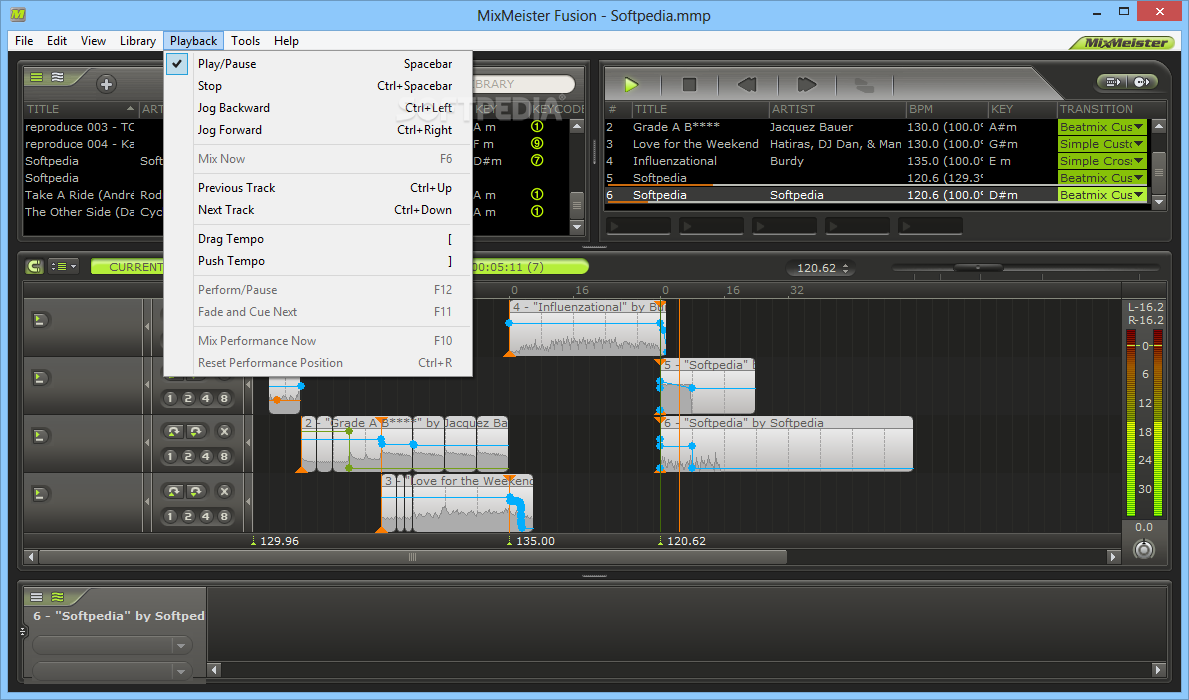The width and height of the screenshot is (1189, 700).
Task: Click the track icon in the Grade A B**** lane
Action: click(40, 436)
